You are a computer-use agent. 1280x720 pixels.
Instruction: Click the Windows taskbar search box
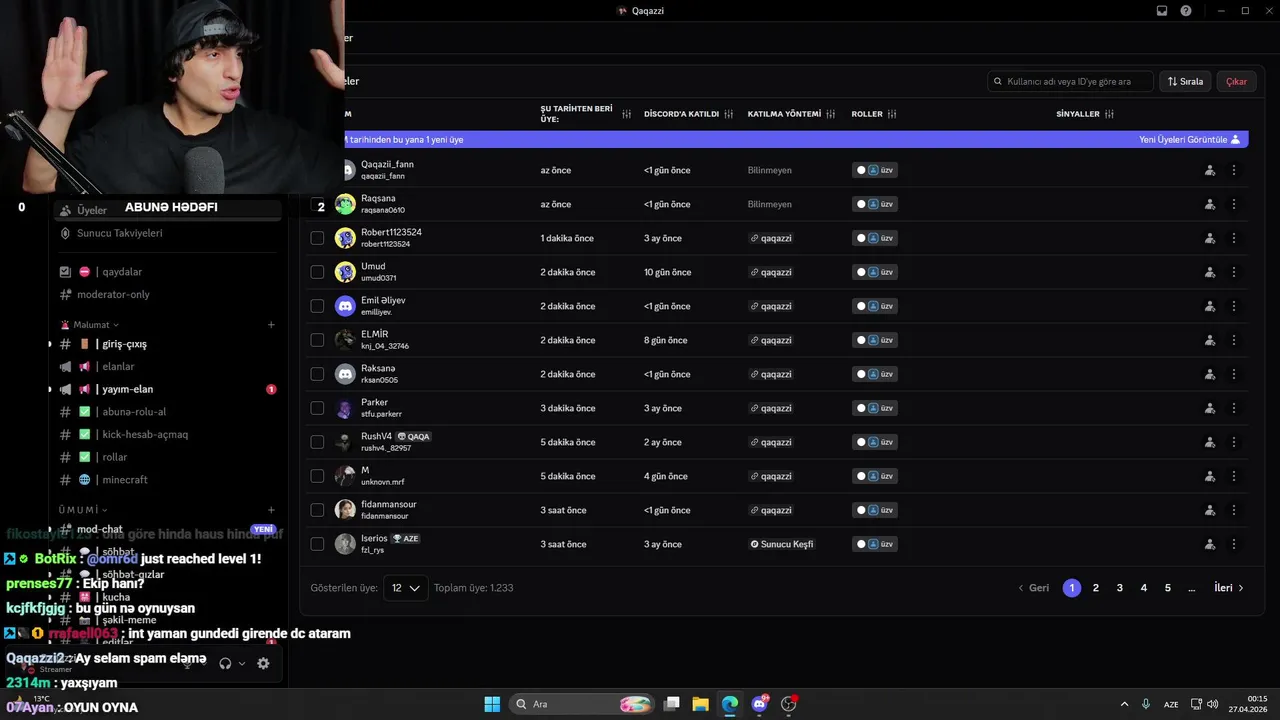582,704
